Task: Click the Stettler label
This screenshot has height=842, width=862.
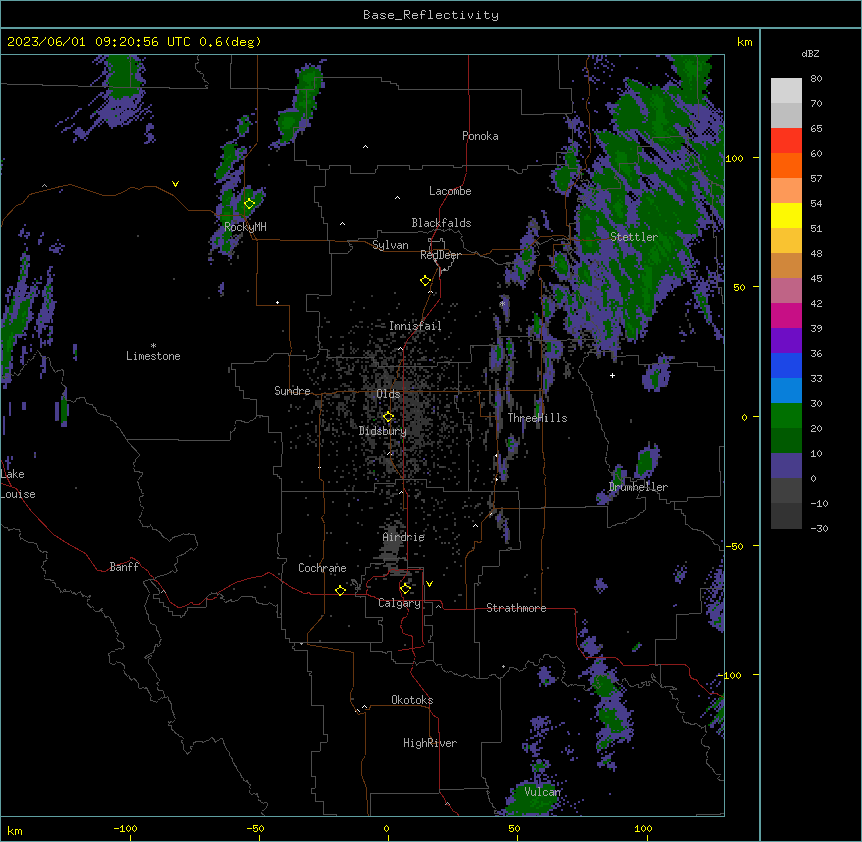Action: [634, 237]
